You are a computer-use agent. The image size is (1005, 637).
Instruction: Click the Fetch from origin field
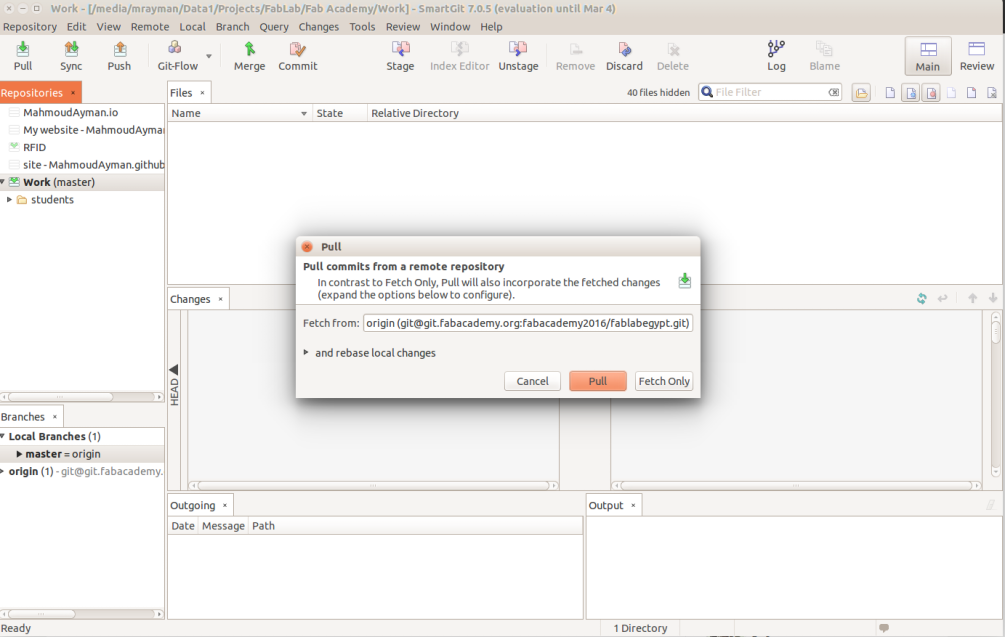point(527,323)
